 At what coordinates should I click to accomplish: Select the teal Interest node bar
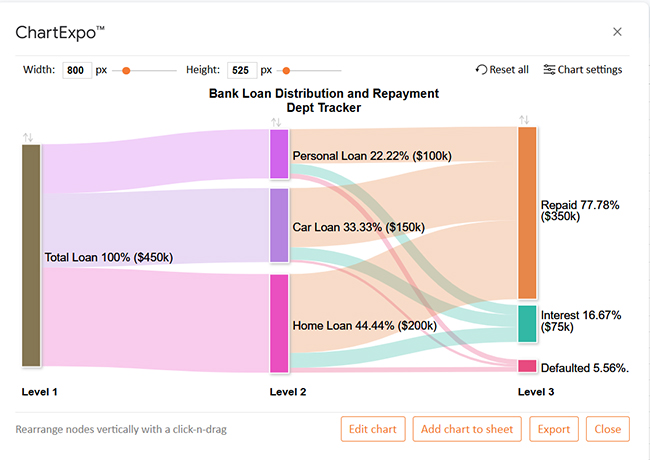click(x=527, y=324)
